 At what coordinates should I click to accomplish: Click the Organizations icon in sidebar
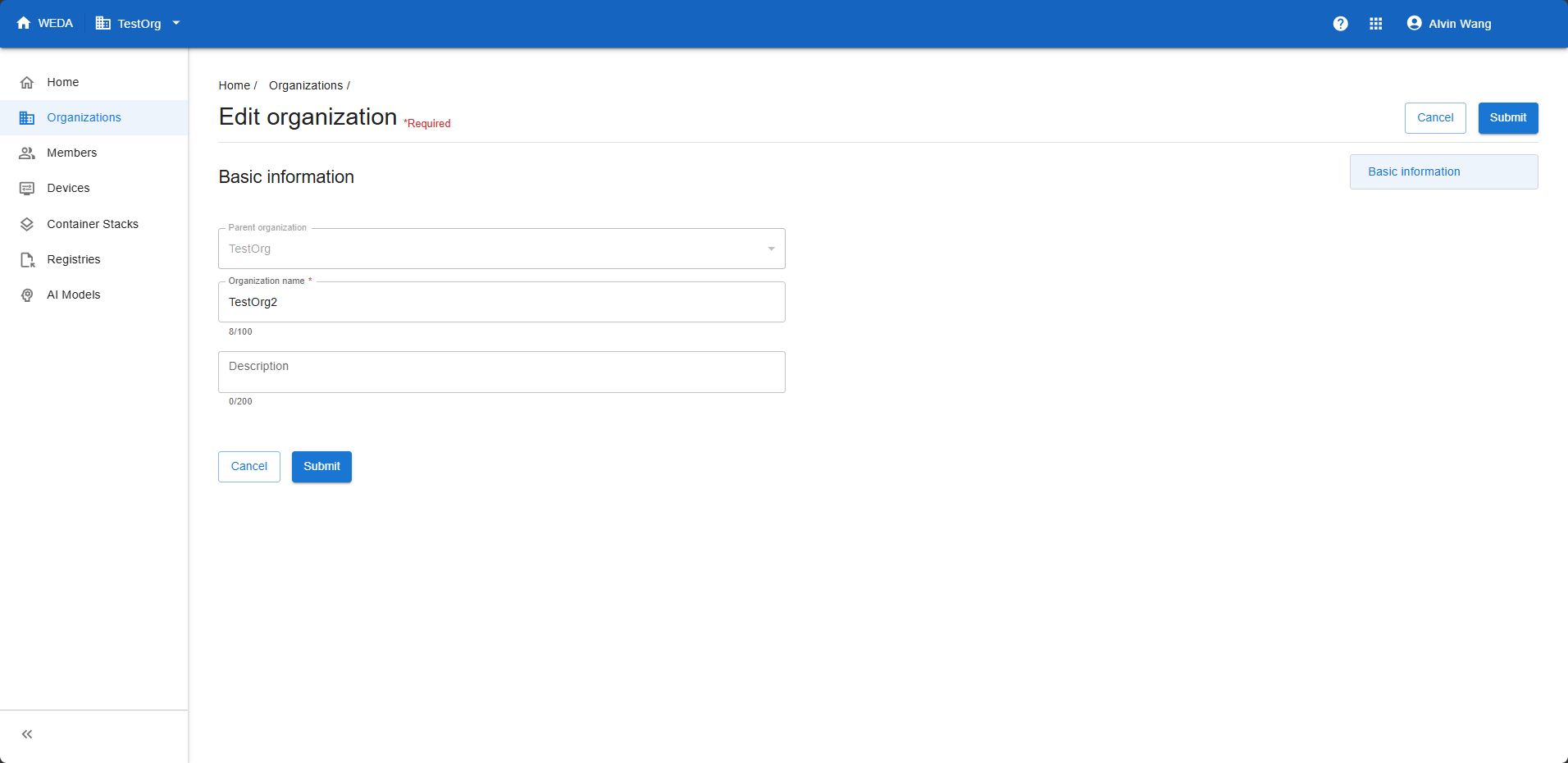point(27,117)
